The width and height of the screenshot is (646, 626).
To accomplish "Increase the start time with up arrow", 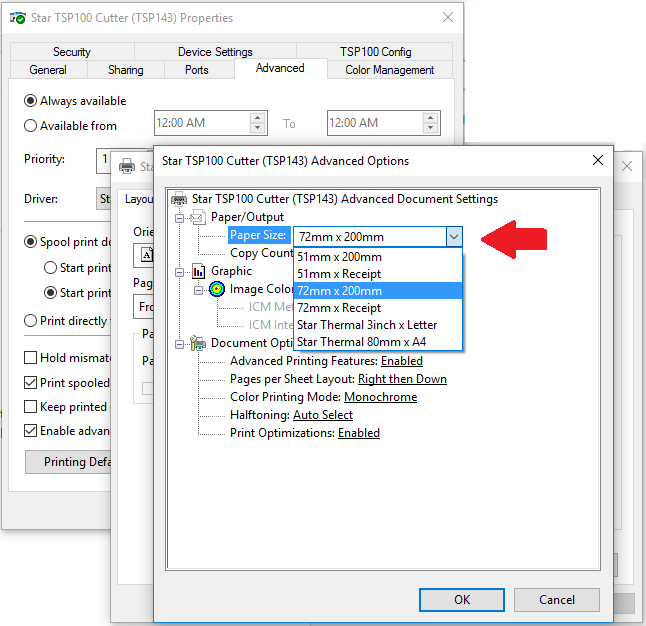I will click(x=257, y=117).
